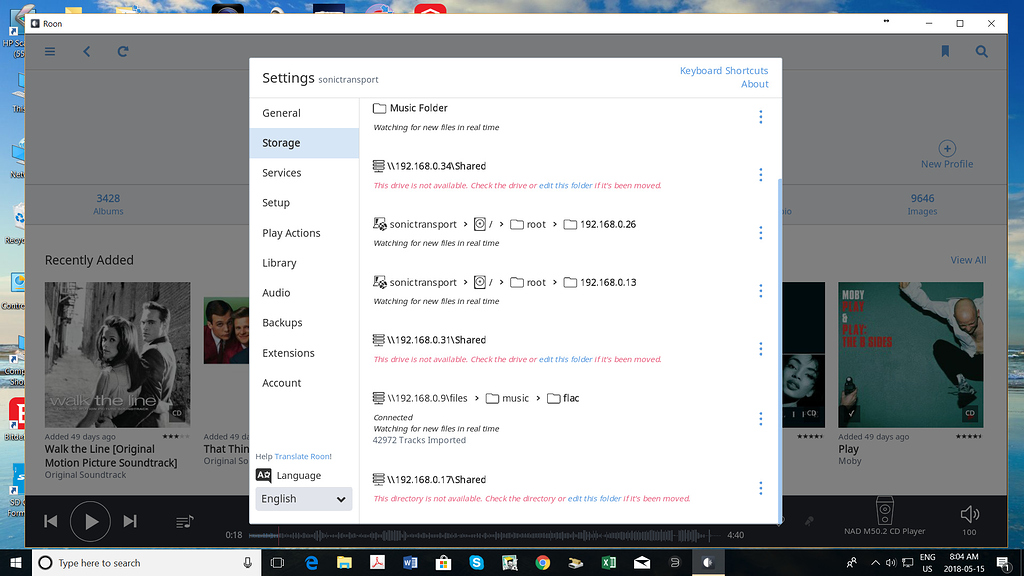This screenshot has width=1024, height=576.
Task: Open the three-dot menu for \\192.168.0.9\files
Action: coord(761,419)
